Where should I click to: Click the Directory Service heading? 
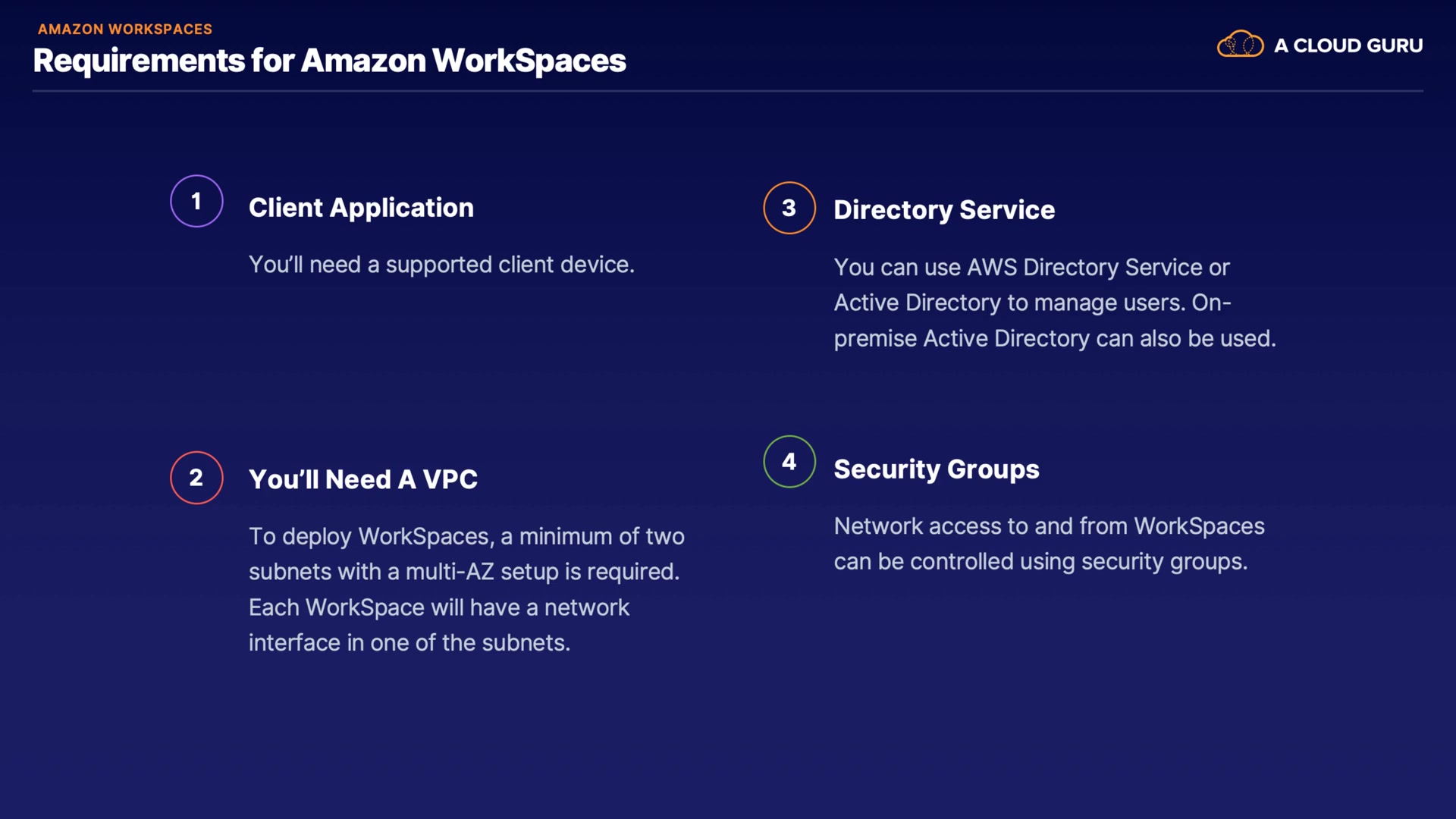943,210
